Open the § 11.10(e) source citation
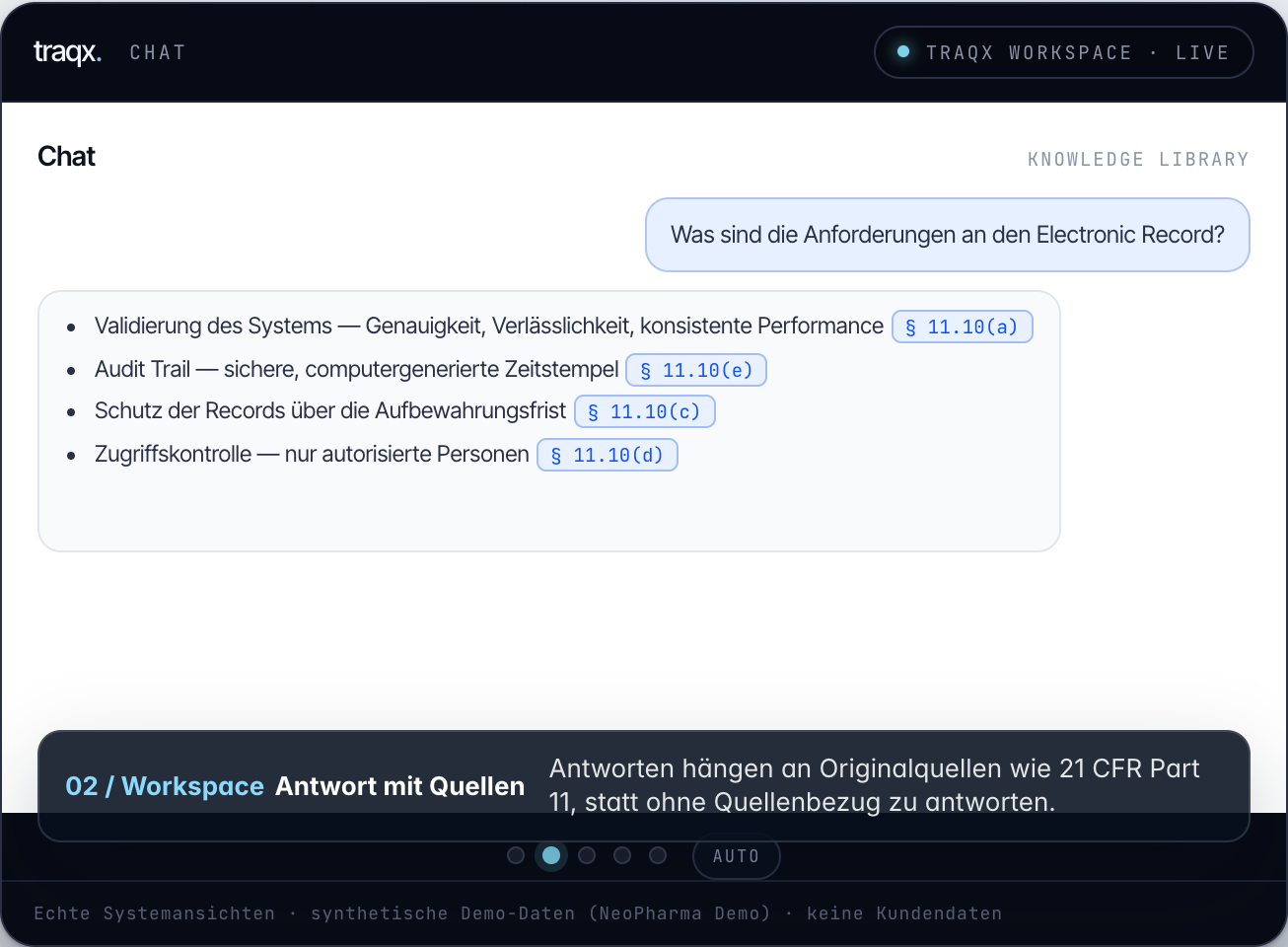This screenshot has width=1288, height=947. [x=696, y=370]
